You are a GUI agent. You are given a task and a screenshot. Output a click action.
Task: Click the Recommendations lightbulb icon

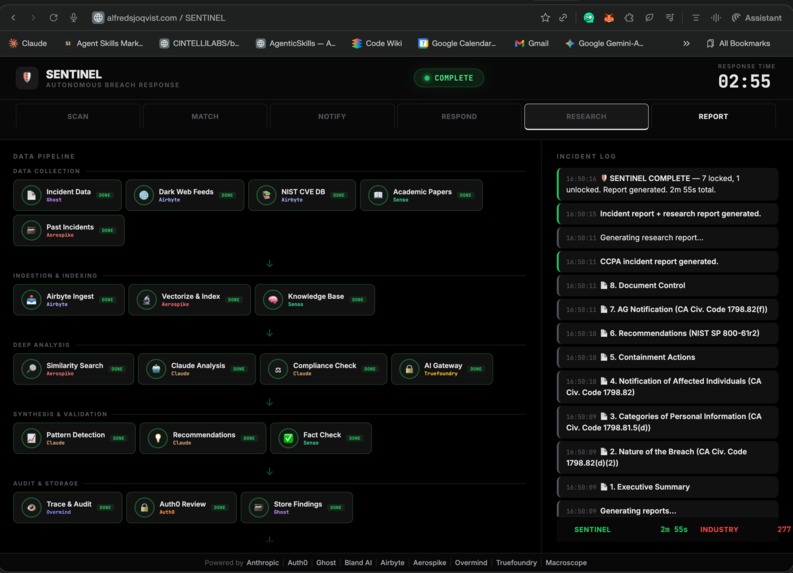point(158,438)
